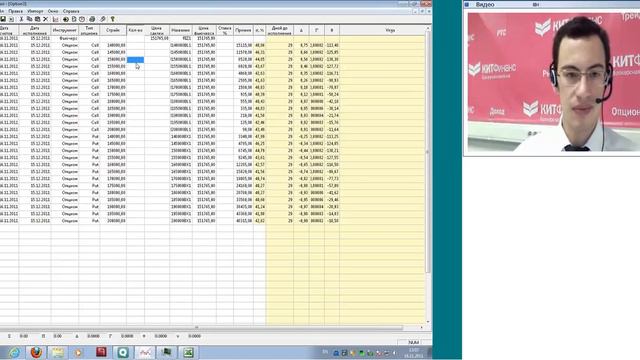640x360 pixels.
Task: Open the monitor application icon left of Excel in the taskbar
Action: click(x=167, y=352)
